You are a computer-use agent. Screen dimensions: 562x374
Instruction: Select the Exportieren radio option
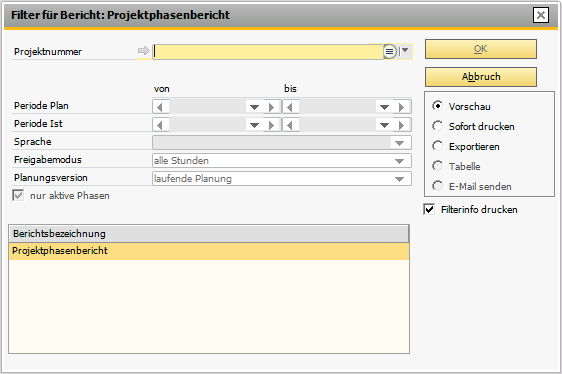point(437,146)
